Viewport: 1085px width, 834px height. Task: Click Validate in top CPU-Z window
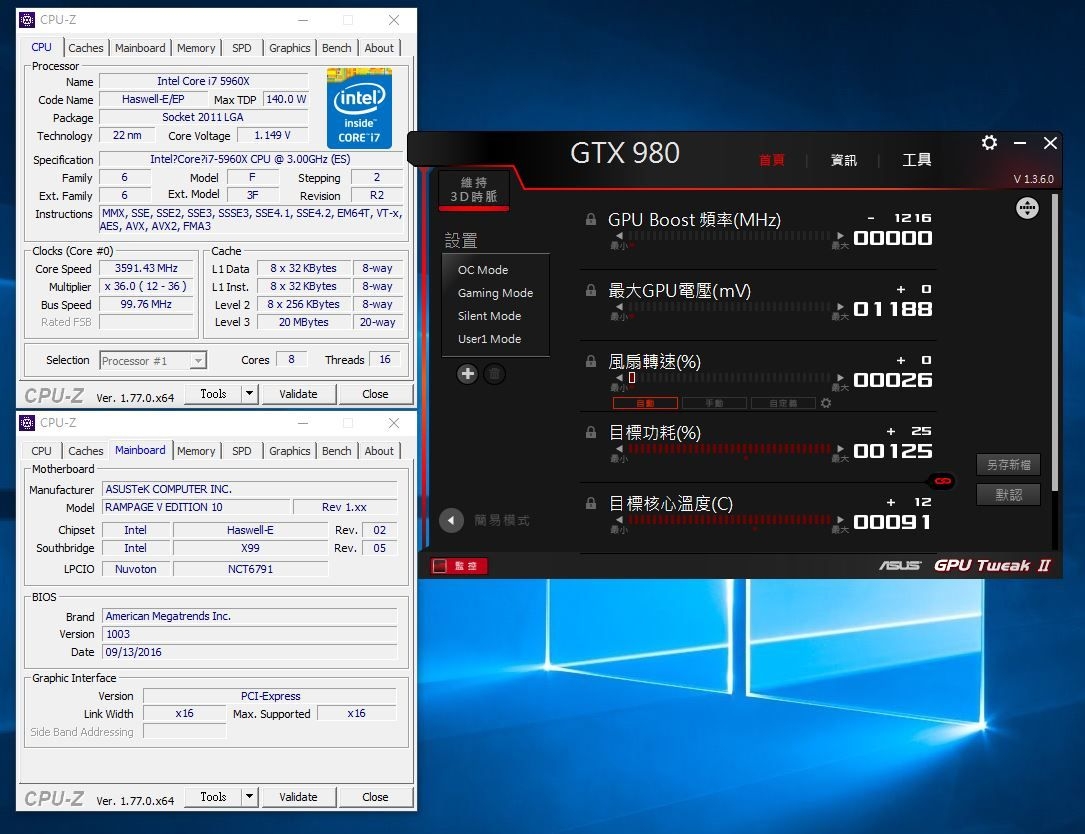point(298,394)
